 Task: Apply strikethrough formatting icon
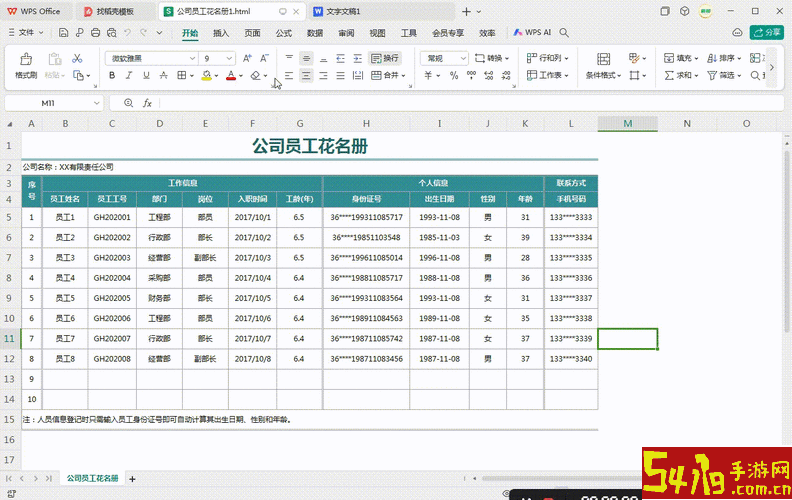[x=163, y=75]
